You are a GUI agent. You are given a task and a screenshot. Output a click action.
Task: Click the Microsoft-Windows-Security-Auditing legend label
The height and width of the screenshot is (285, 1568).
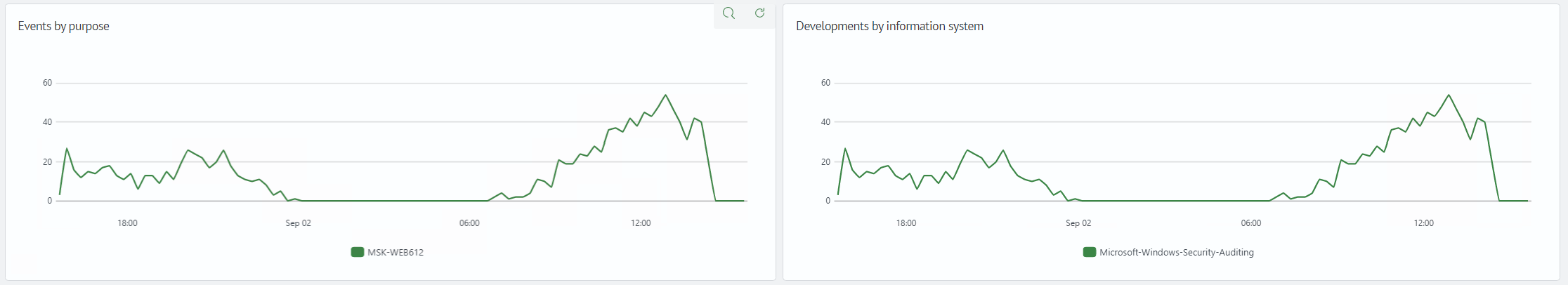[x=1177, y=252]
